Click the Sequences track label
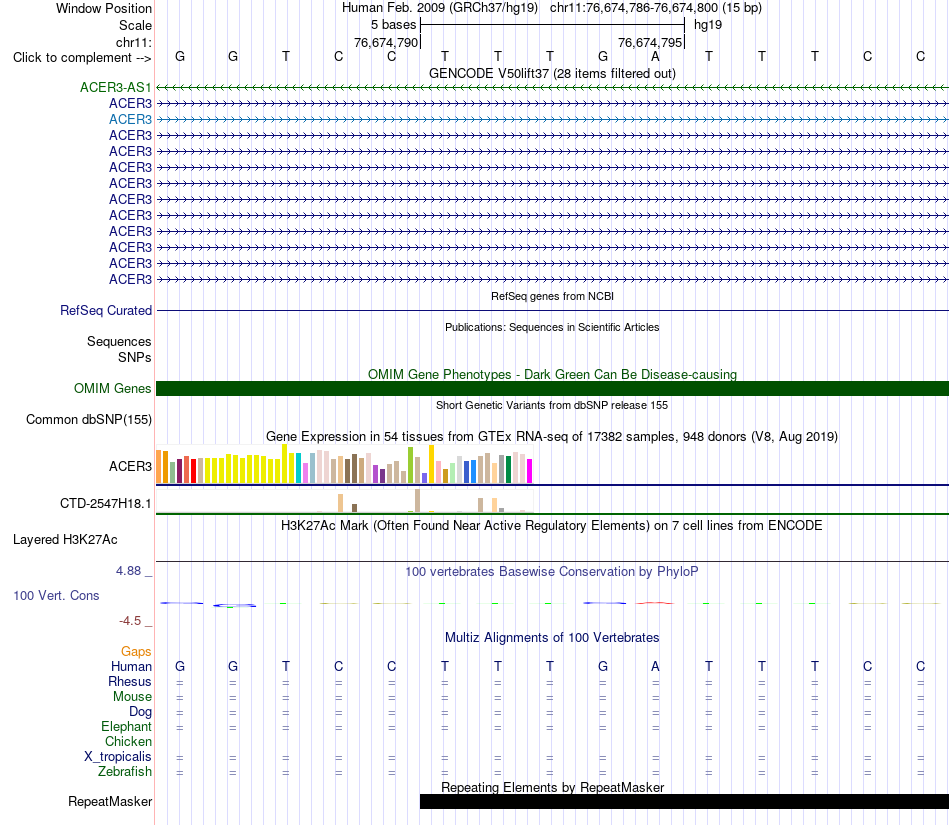Viewport: 950px width, 825px height. coord(119,342)
